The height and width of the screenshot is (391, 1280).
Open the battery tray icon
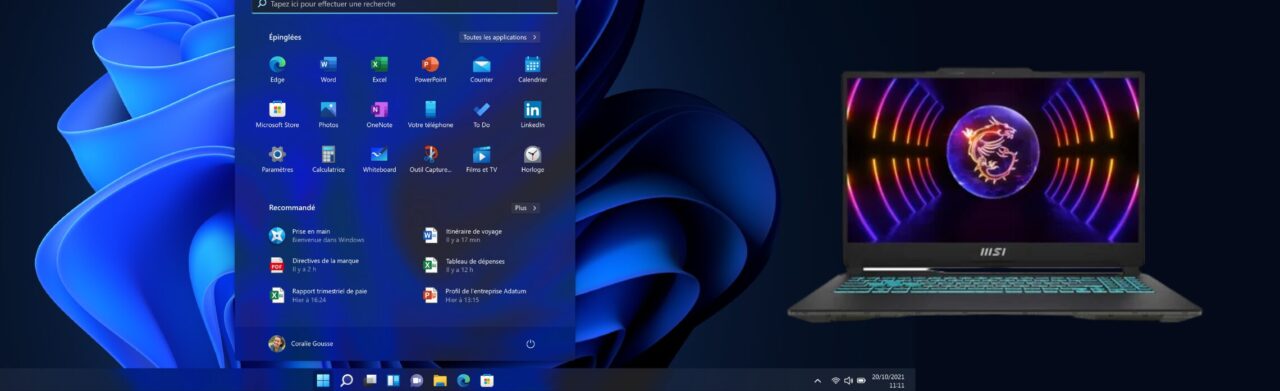pos(860,381)
